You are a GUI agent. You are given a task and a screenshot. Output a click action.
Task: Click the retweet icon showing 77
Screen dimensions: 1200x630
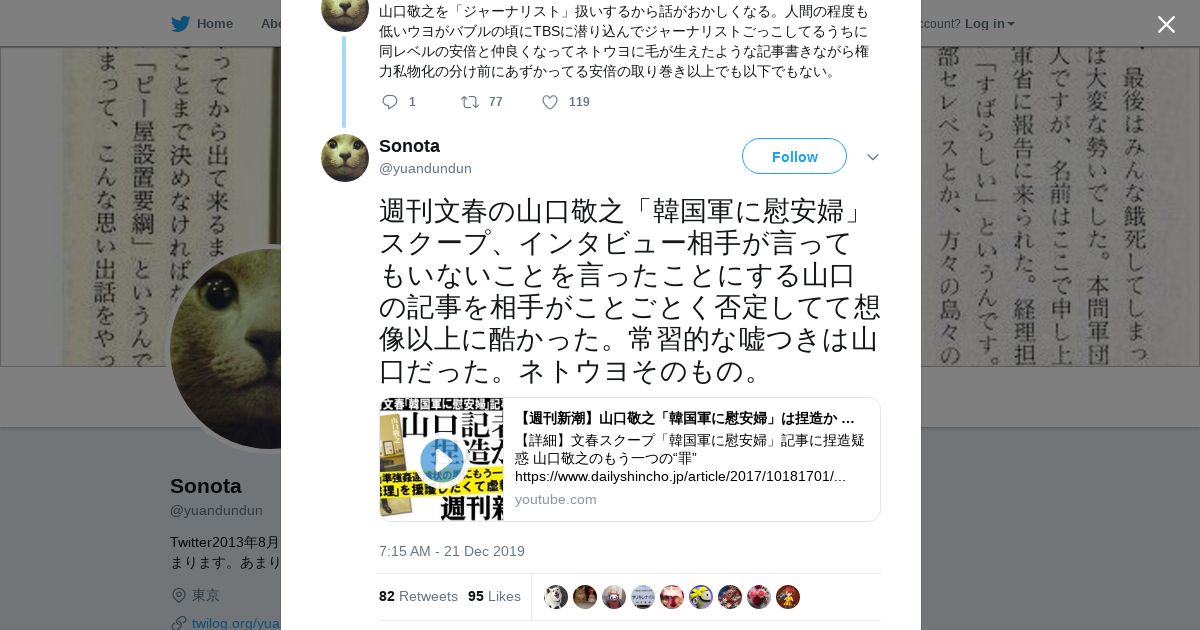(x=470, y=102)
